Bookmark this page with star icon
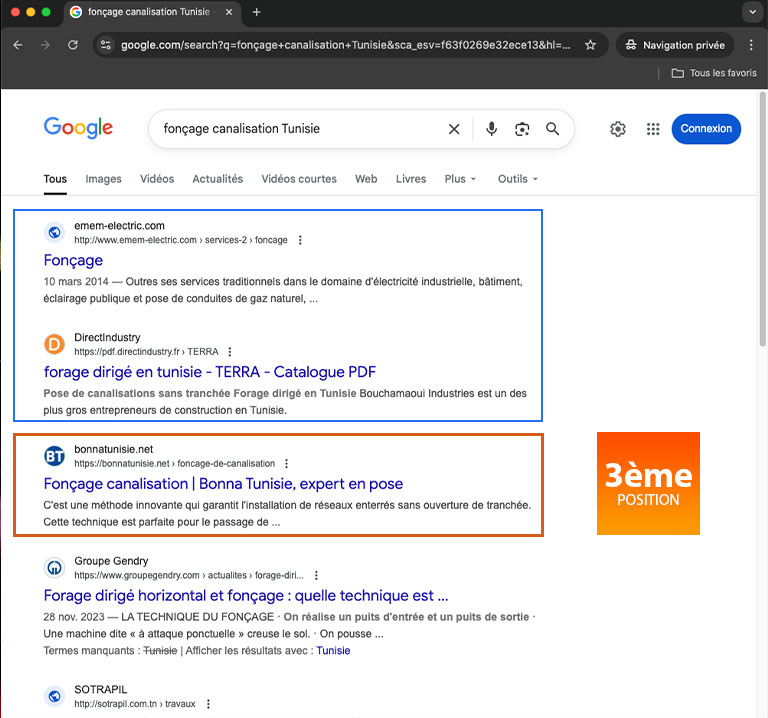This screenshot has width=768, height=718. 590,45
